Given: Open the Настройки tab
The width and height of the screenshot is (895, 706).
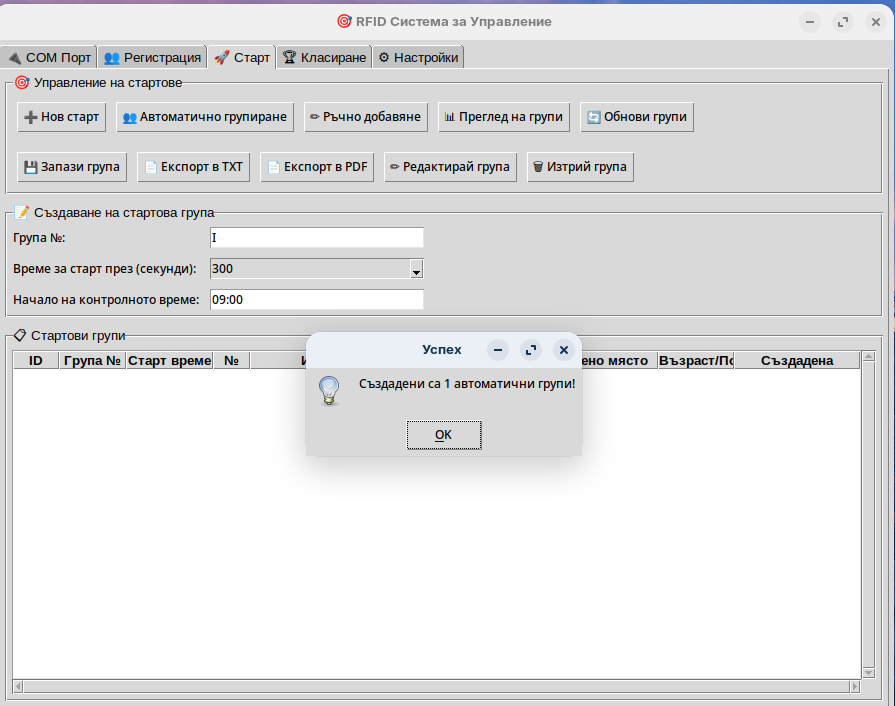Looking at the screenshot, I should 418,57.
